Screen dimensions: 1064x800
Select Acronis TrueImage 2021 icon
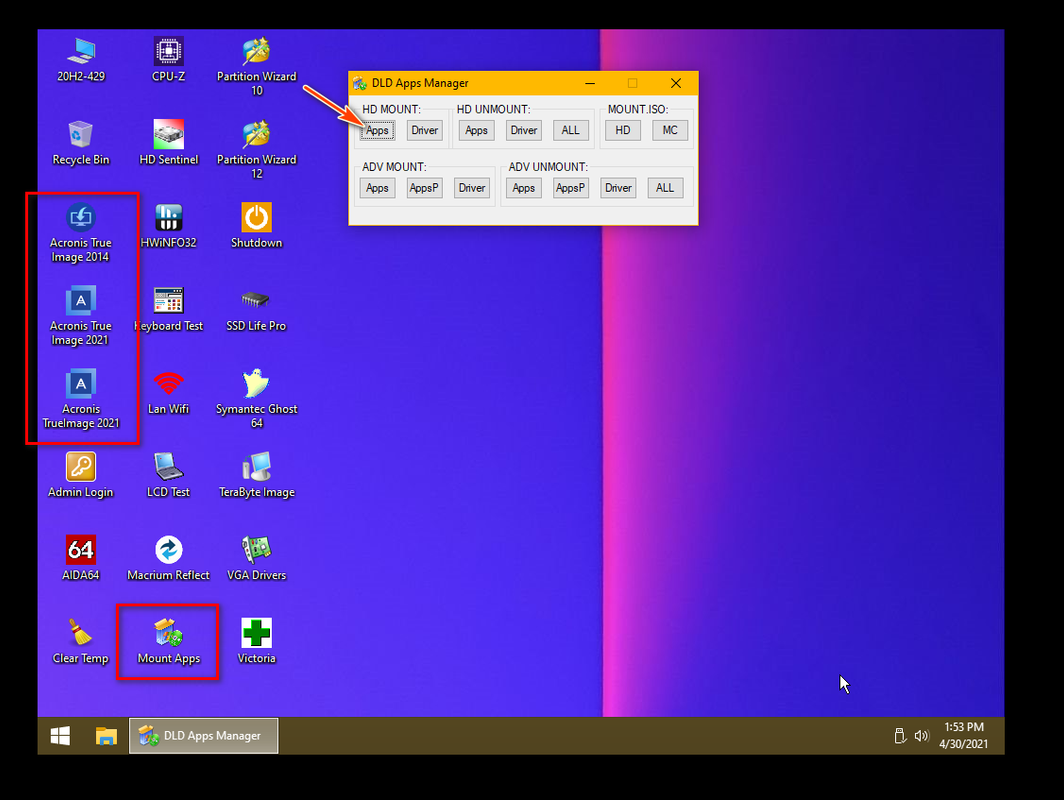click(x=81, y=399)
